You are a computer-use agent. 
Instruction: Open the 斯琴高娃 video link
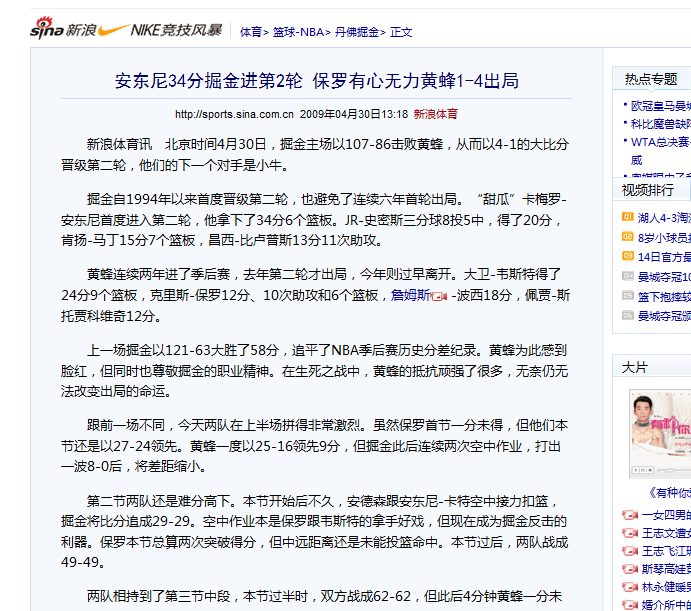click(x=666, y=569)
